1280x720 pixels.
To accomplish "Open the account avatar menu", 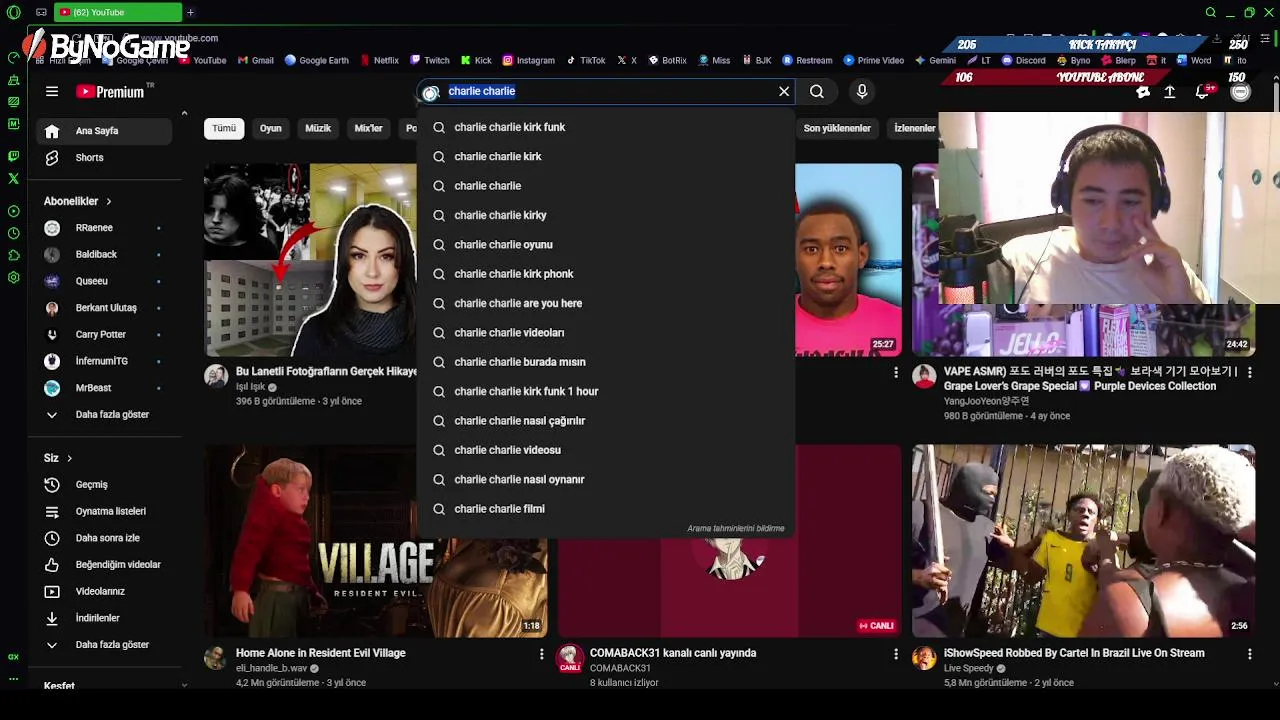I will click(1241, 92).
